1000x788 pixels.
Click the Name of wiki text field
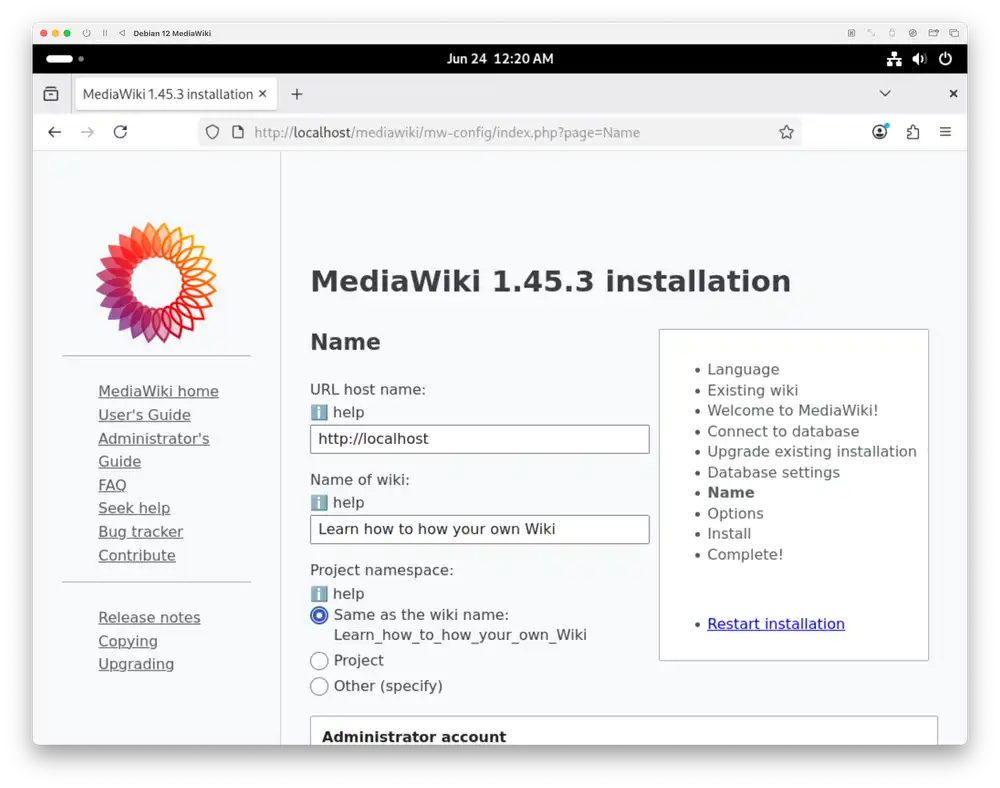coord(480,529)
